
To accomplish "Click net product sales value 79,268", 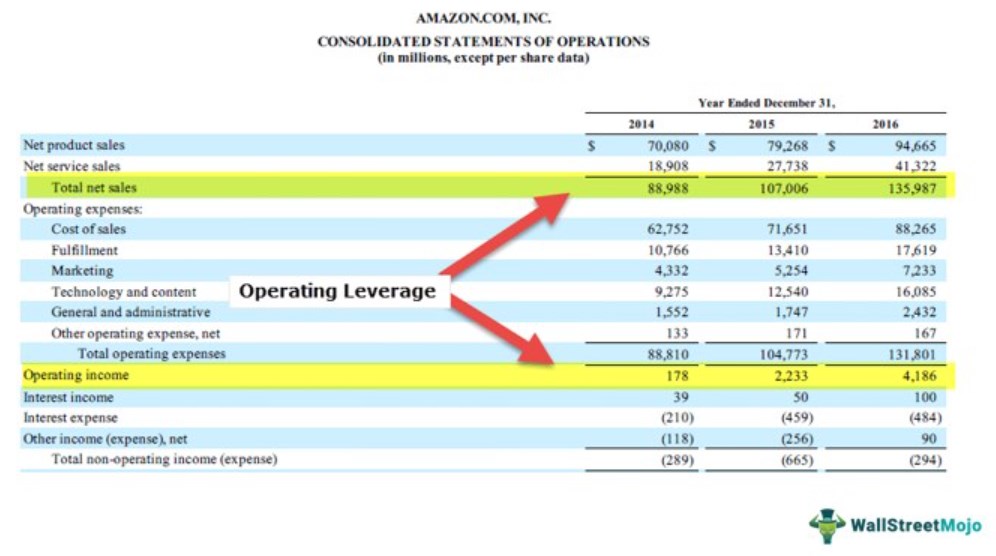I will pyautogui.click(x=788, y=146).
